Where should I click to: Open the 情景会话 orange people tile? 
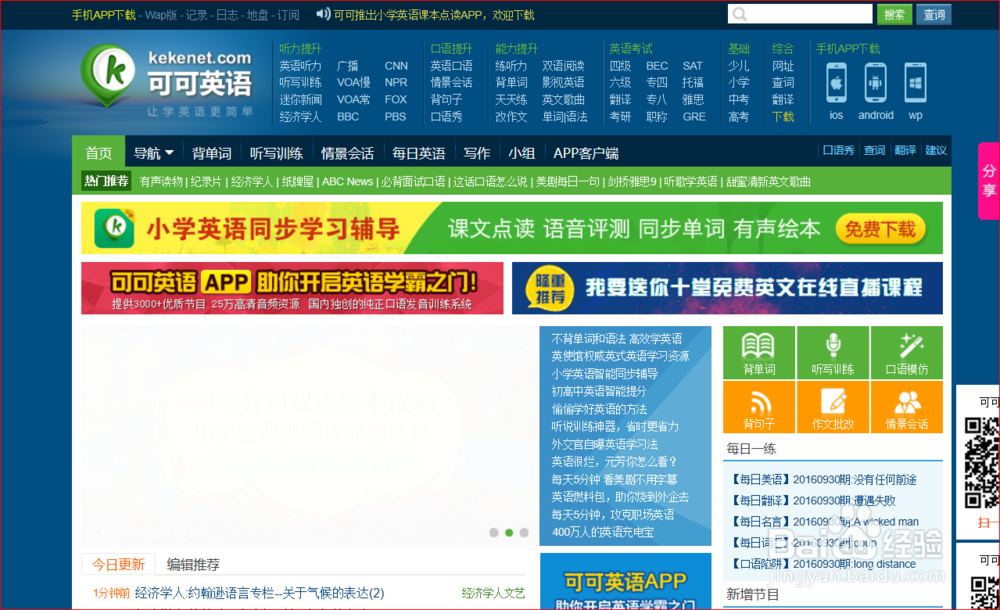[x=906, y=408]
